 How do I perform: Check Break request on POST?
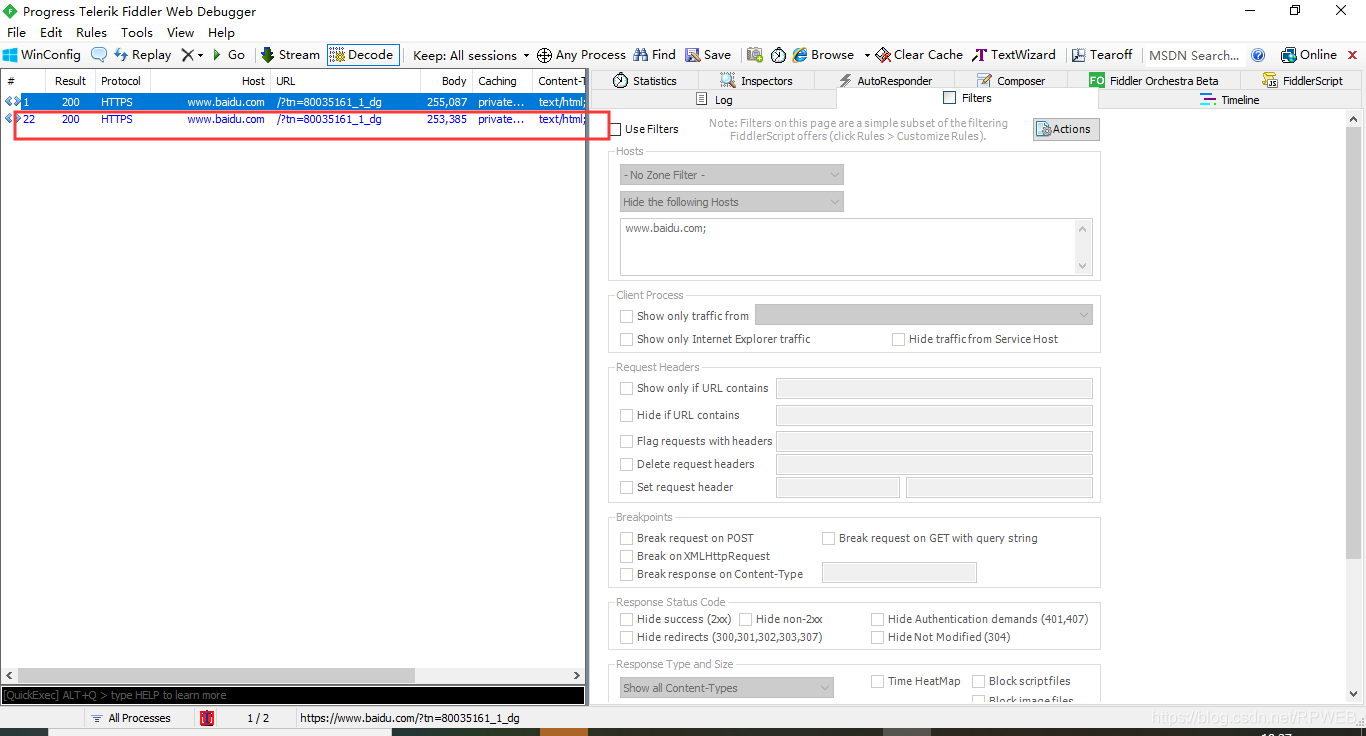pos(626,538)
